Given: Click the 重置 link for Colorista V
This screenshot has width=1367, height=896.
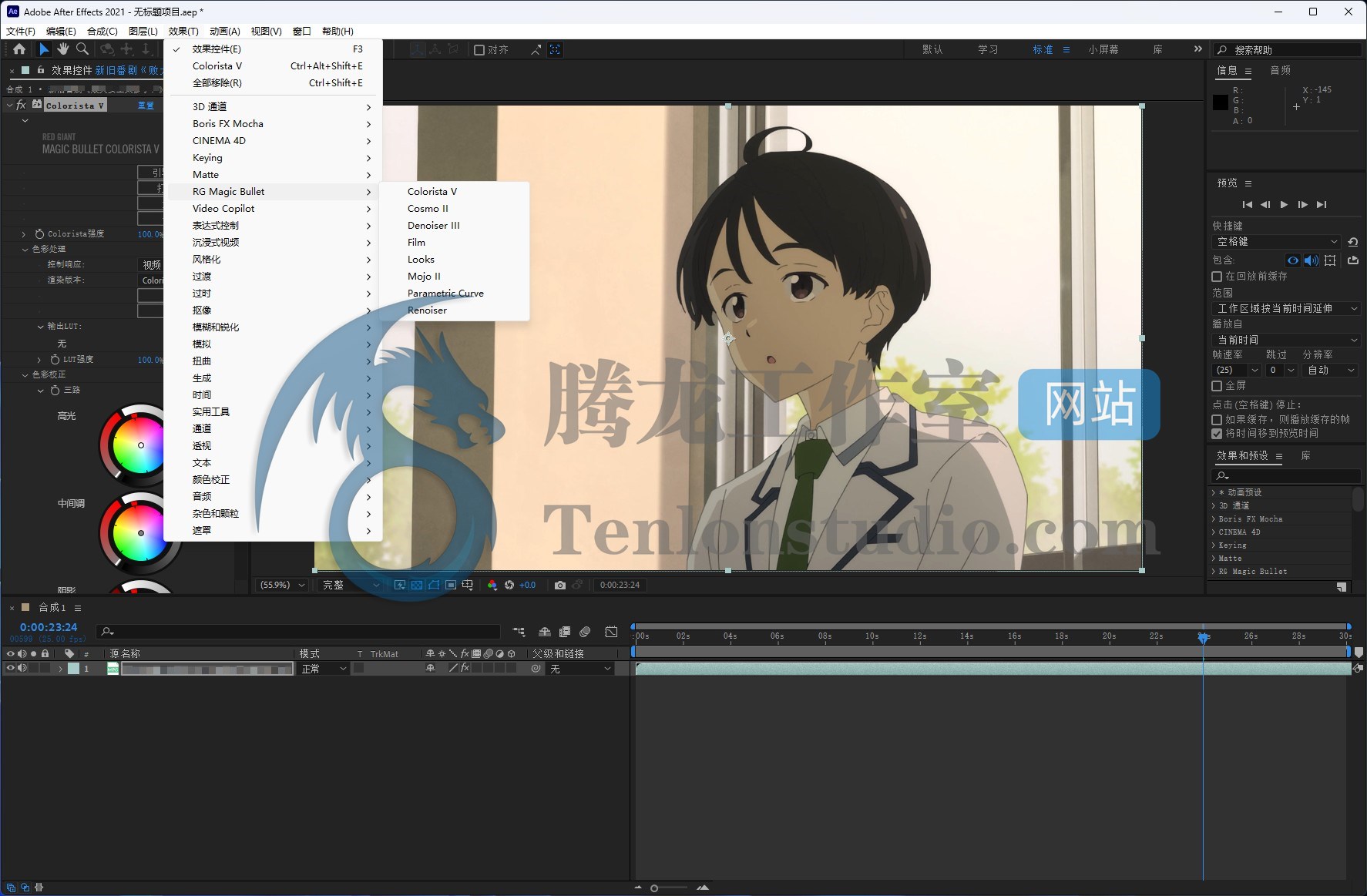Looking at the screenshot, I should pyautogui.click(x=146, y=106).
